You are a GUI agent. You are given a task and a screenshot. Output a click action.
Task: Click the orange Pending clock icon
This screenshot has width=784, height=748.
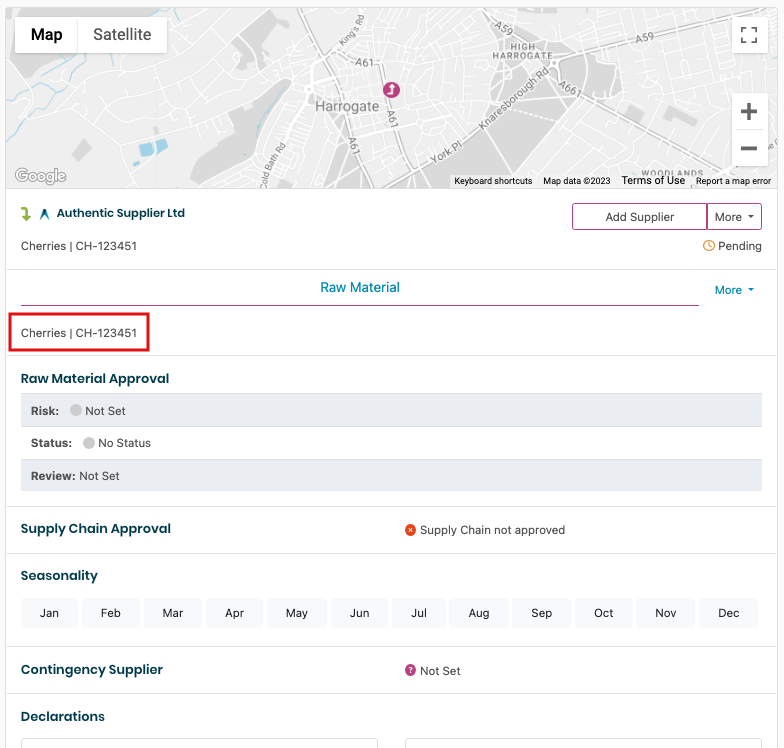(709, 246)
